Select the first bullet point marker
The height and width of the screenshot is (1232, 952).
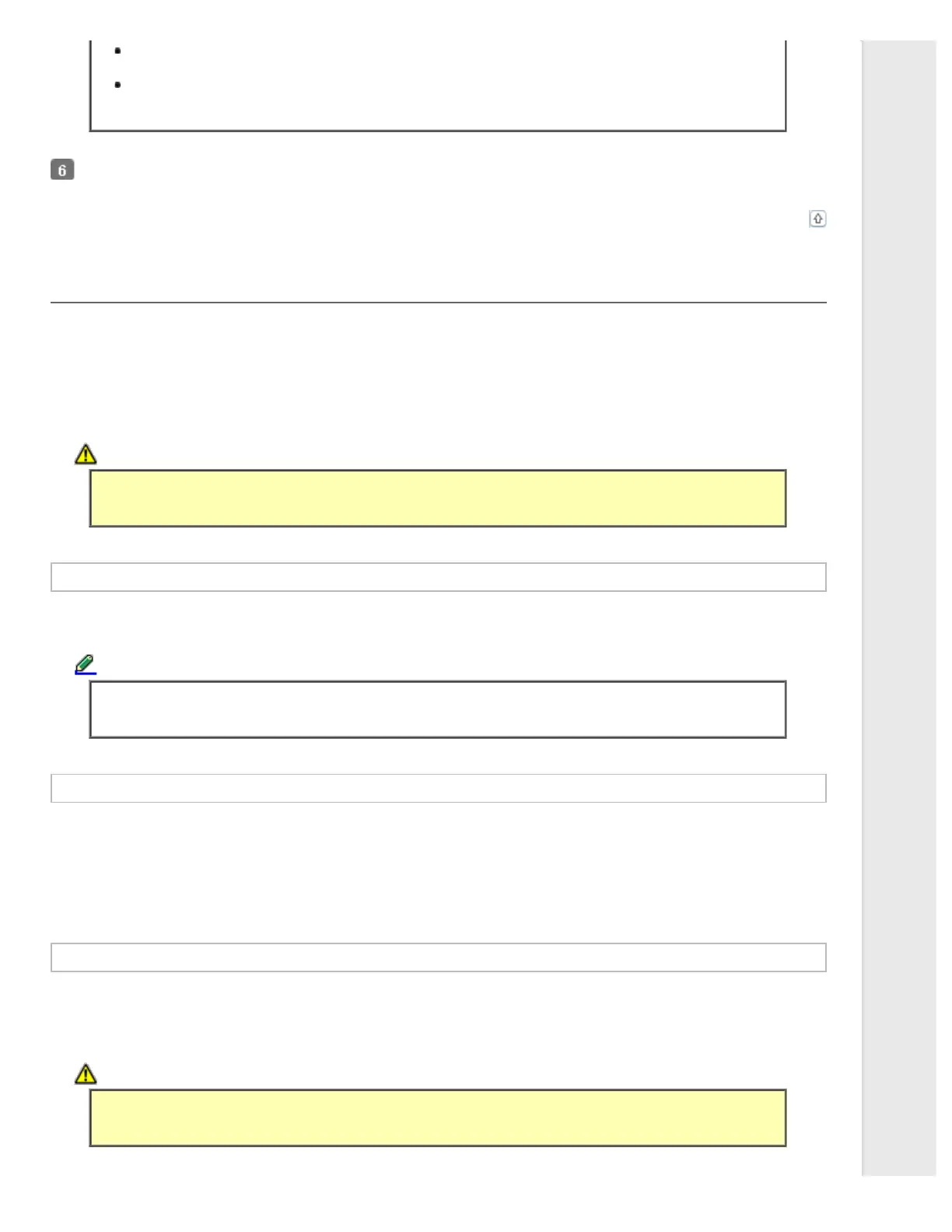click(x=117, y=51)
